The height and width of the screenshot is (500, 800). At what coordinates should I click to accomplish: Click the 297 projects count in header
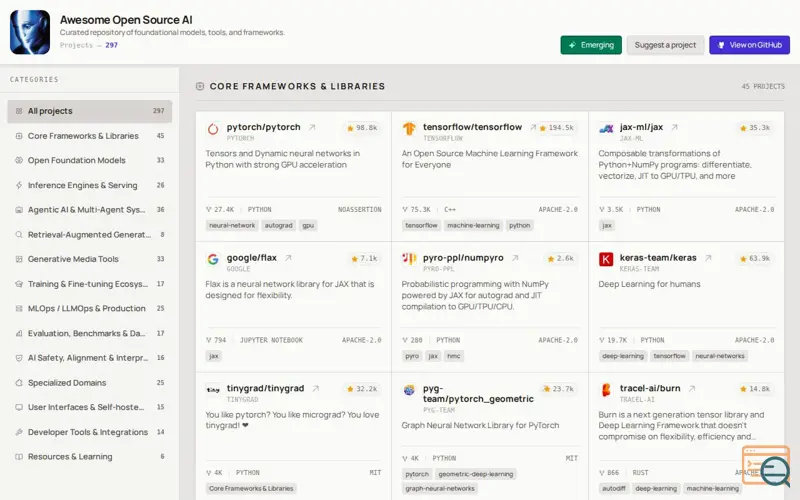112,45
